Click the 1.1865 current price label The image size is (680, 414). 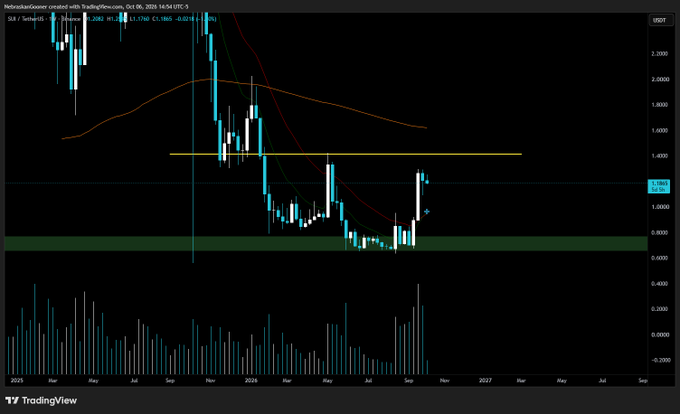(659, 183)
